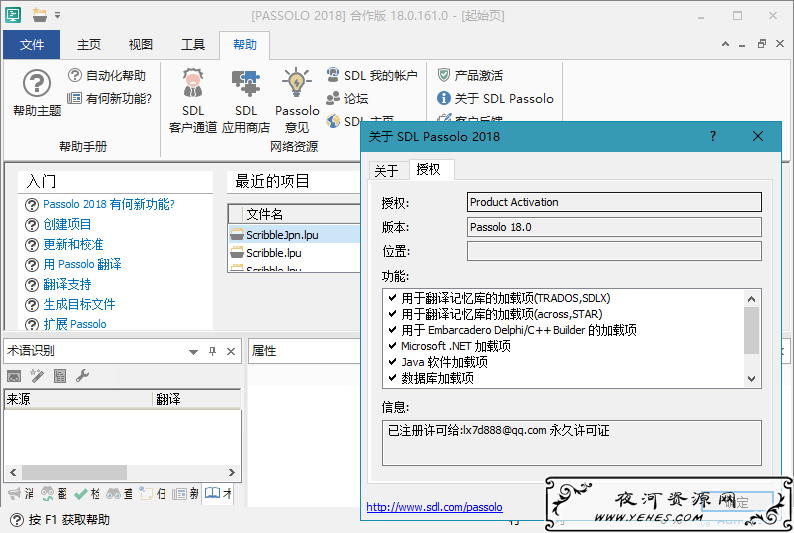Open 自动化帮助 automation help

(x=107, y=75)
